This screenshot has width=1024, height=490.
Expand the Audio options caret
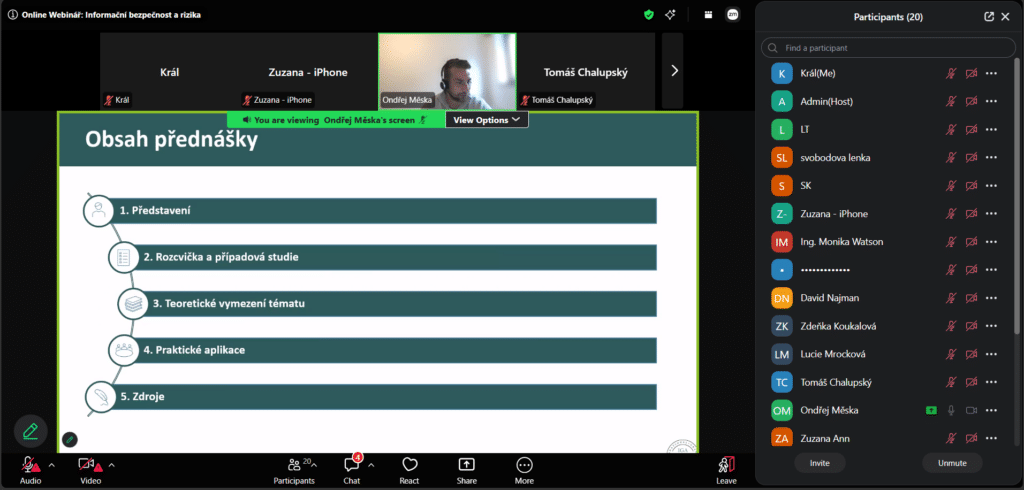tap(52, 465)
